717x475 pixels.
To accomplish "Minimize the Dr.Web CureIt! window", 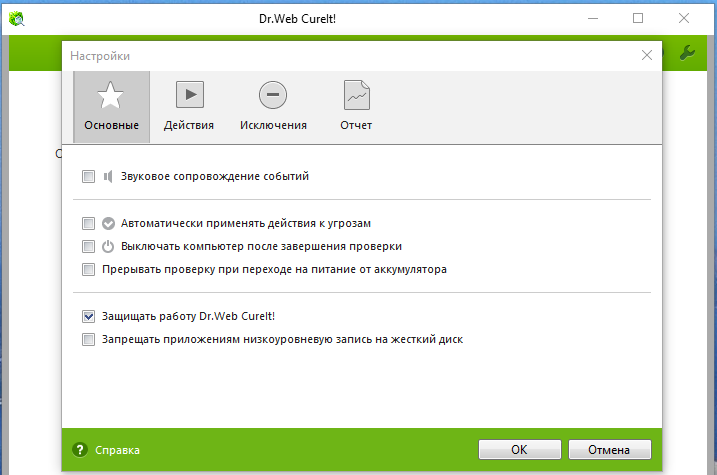I will pyautogui.click(x=593, y=18).
